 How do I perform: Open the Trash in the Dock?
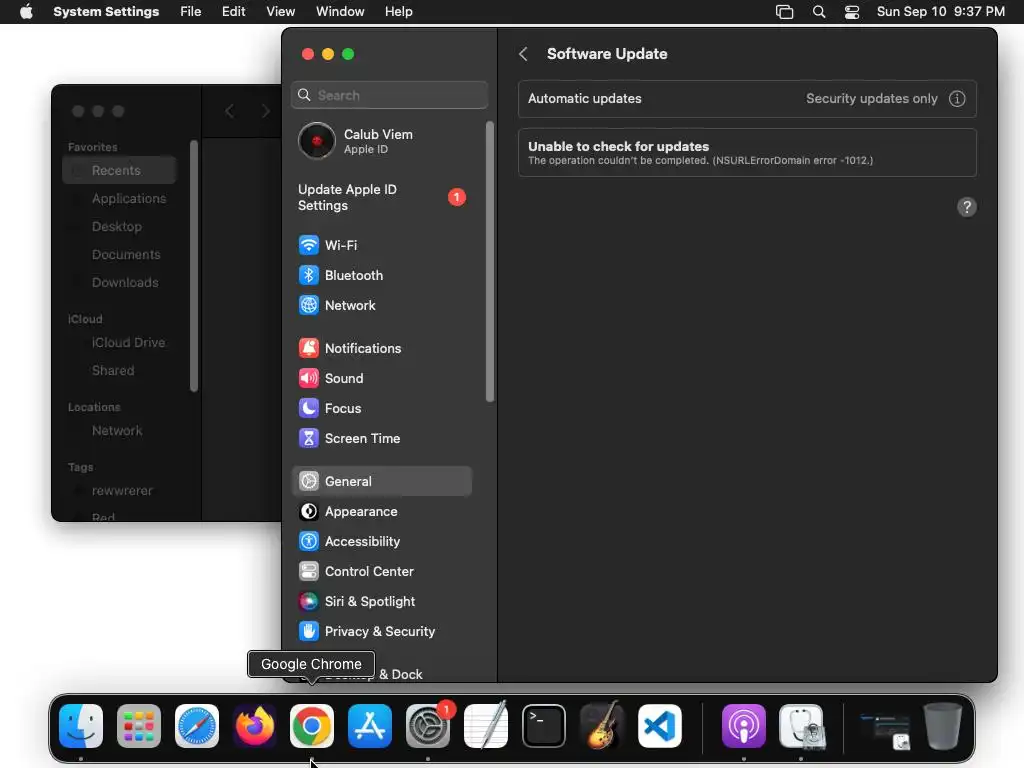942,726
